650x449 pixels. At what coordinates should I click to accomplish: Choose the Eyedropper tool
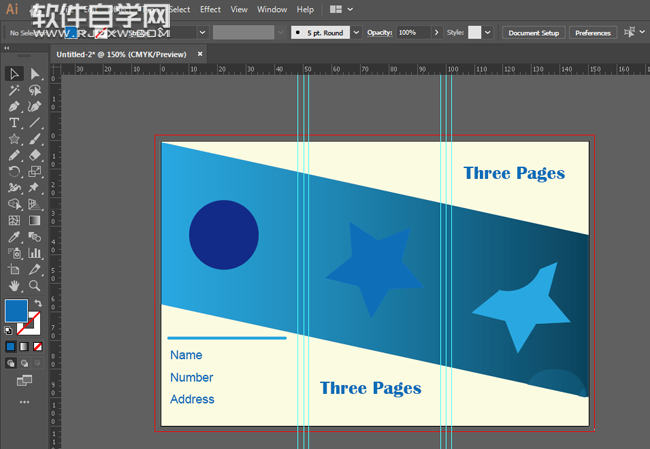(x=14, y=237)
